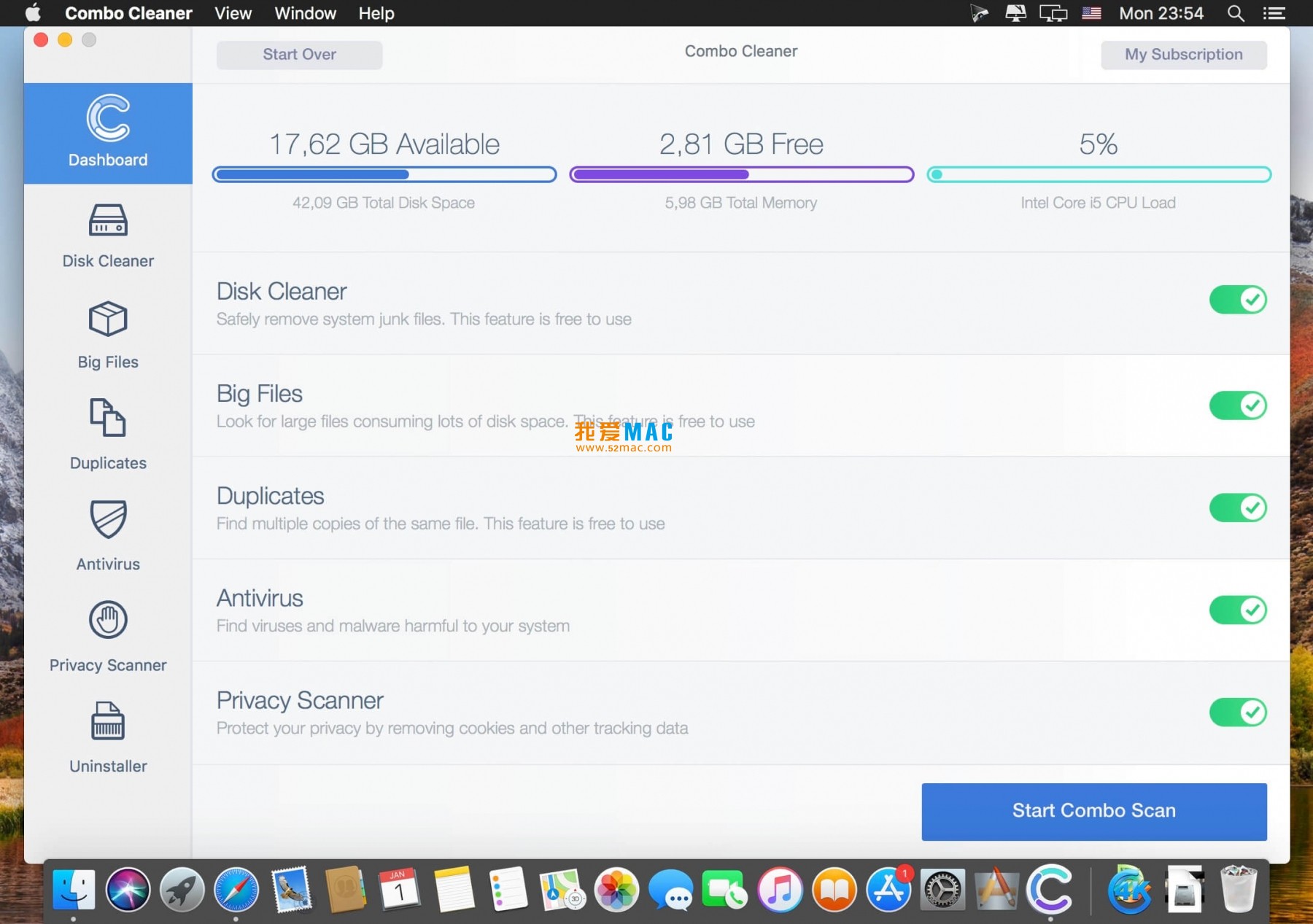This screenshot has height=924, width=1313.
Task: Click the Start Over button
Action: [299, 55]
